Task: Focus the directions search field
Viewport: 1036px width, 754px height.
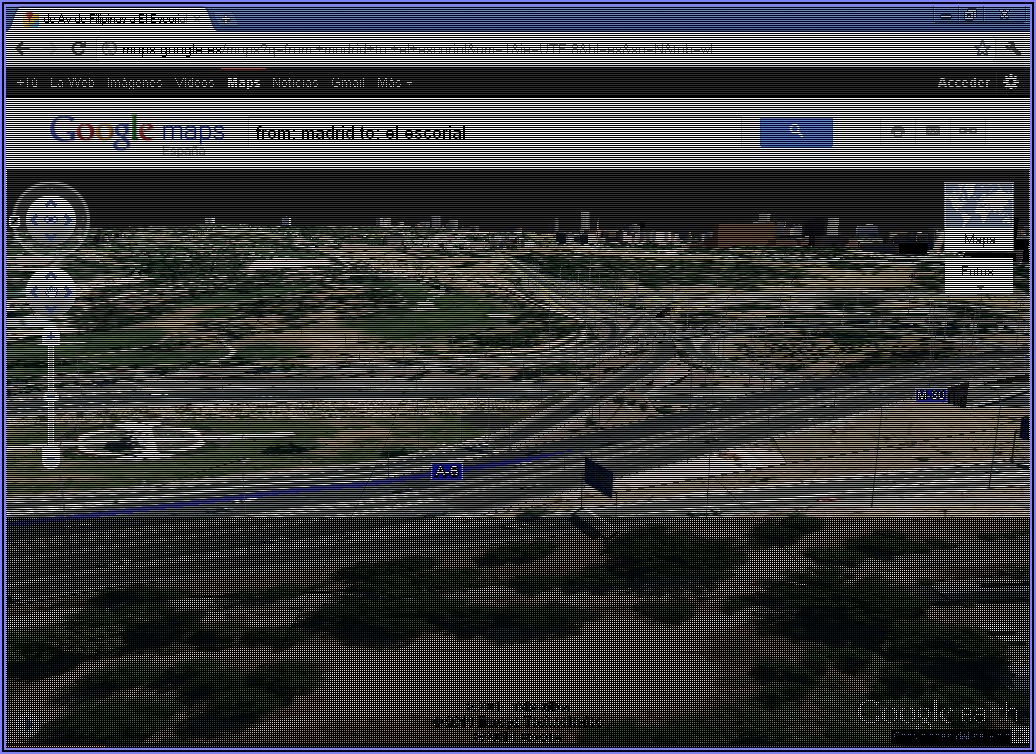Action: coord(495,132)
